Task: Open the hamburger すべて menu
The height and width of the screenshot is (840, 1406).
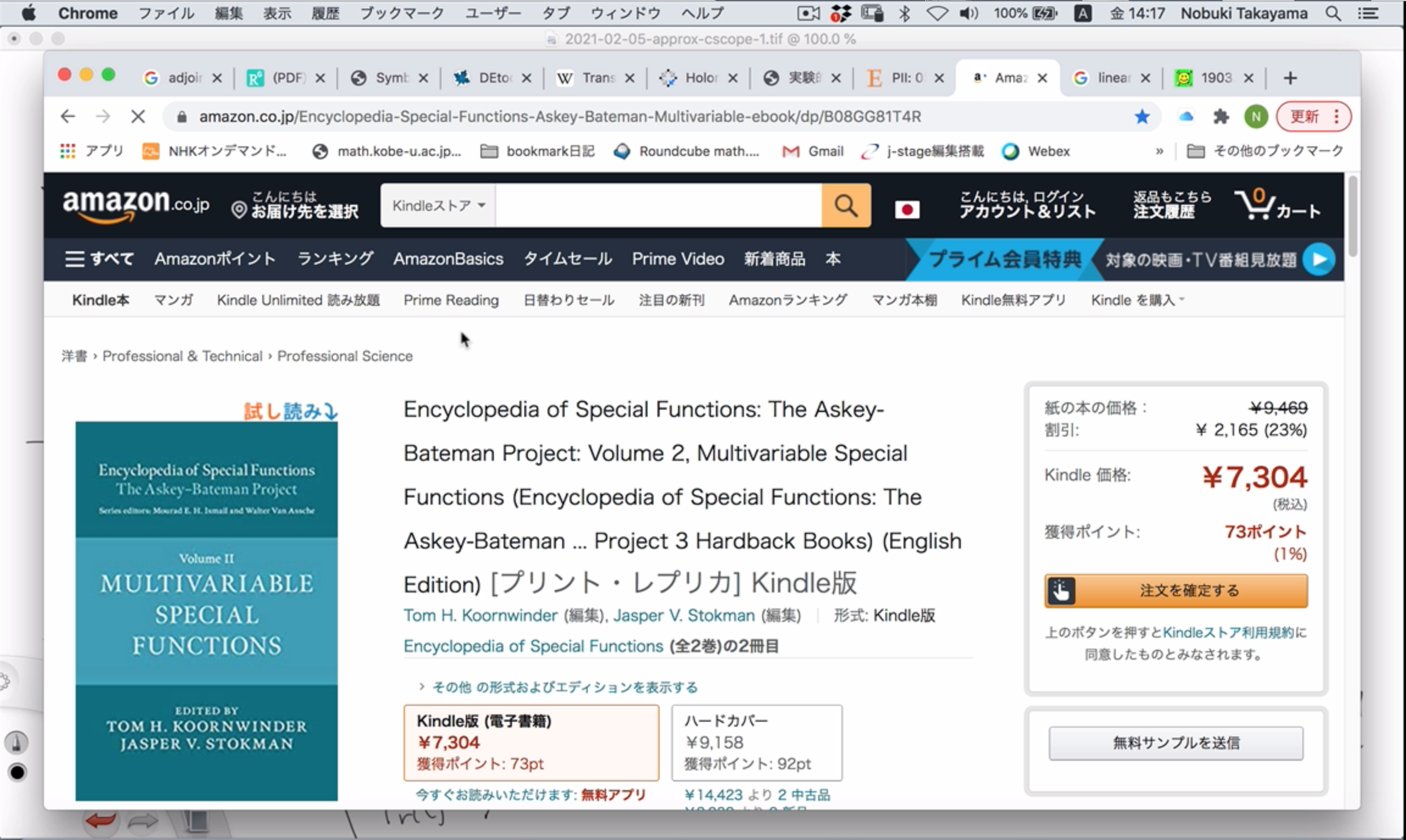Action: (99, 259)
